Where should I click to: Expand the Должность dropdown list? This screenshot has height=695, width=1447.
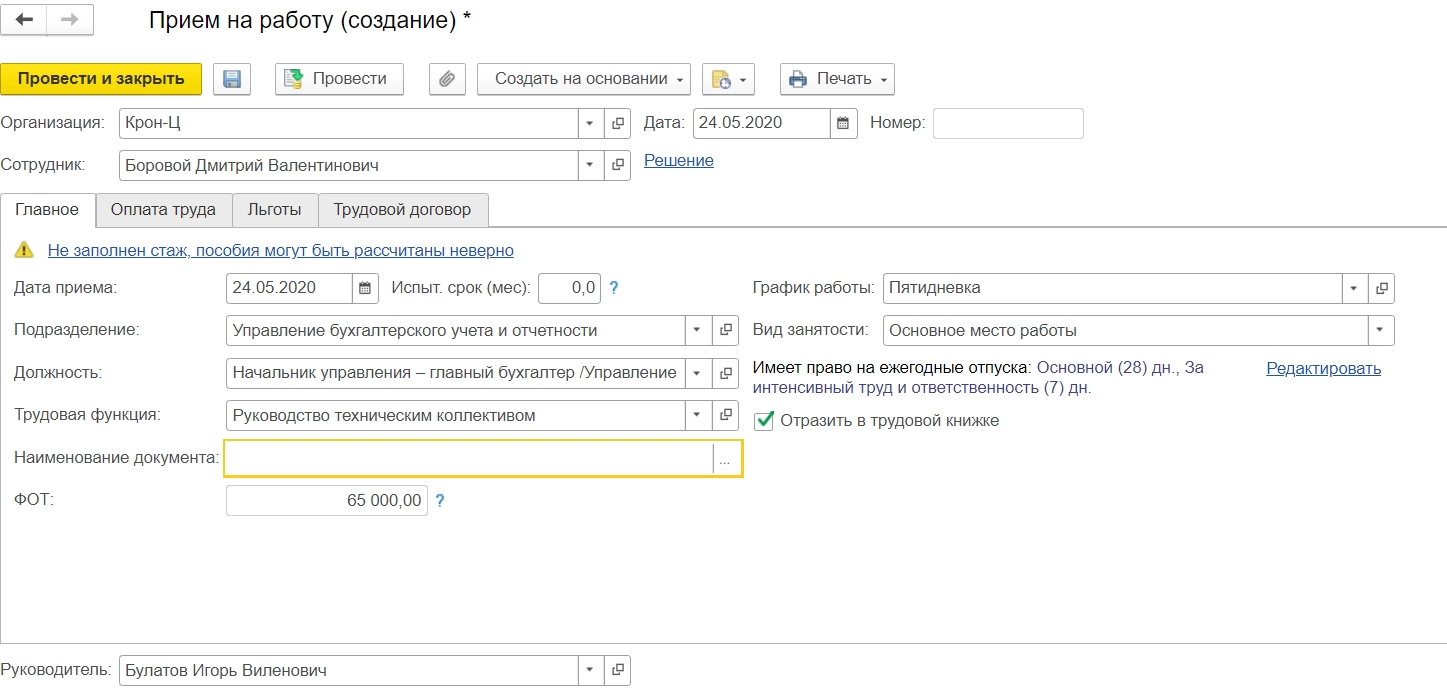click(697, 373)
